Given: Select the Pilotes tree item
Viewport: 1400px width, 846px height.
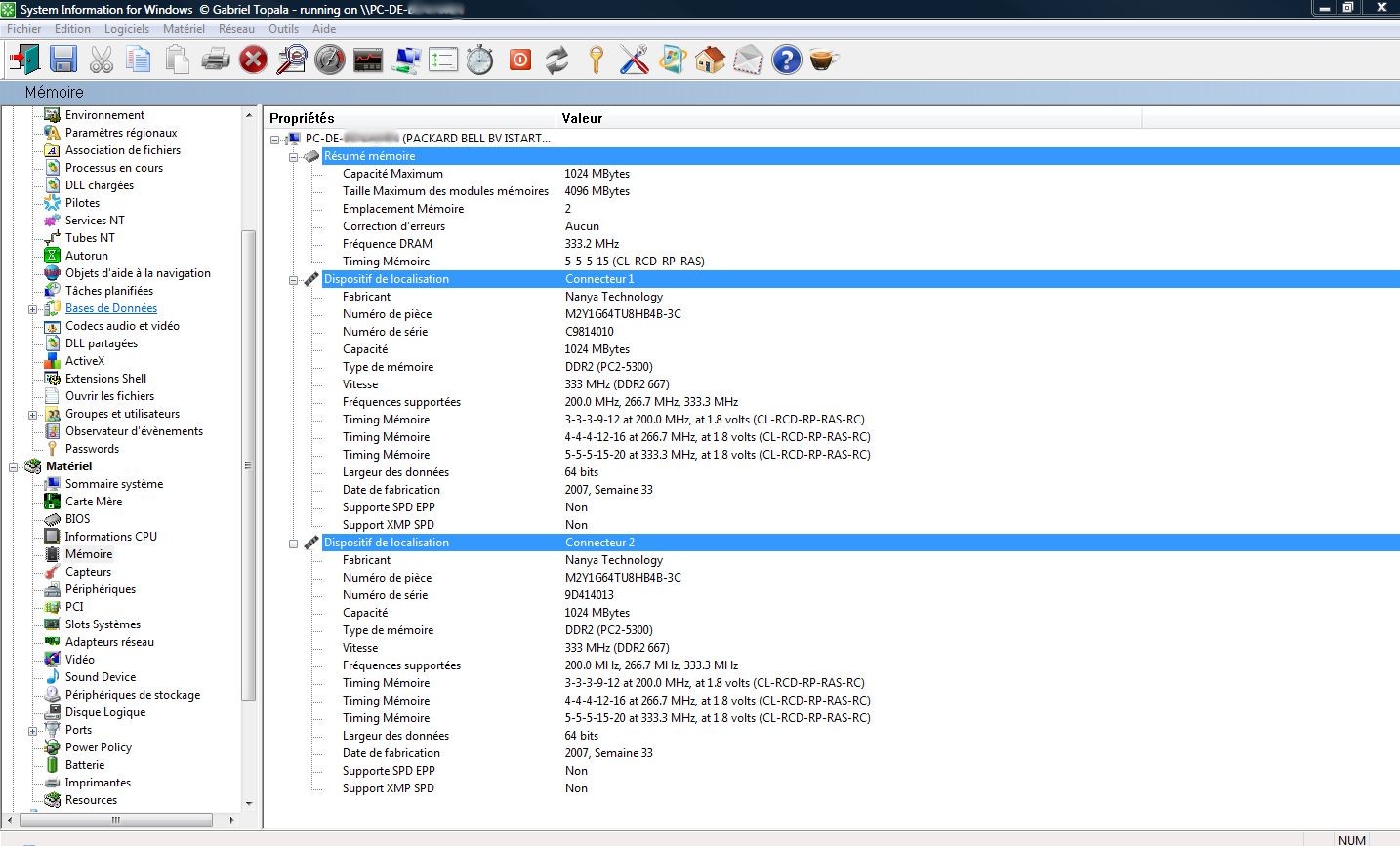Looking at the screenshot, I should pyautogui.click(x=82, y=203).
